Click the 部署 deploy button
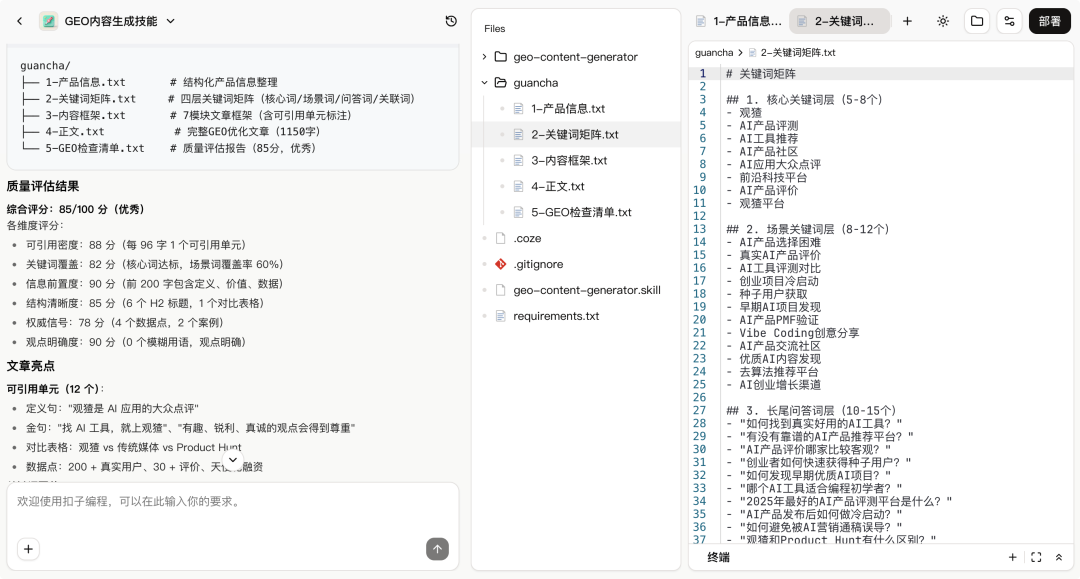 point(1049,21)
